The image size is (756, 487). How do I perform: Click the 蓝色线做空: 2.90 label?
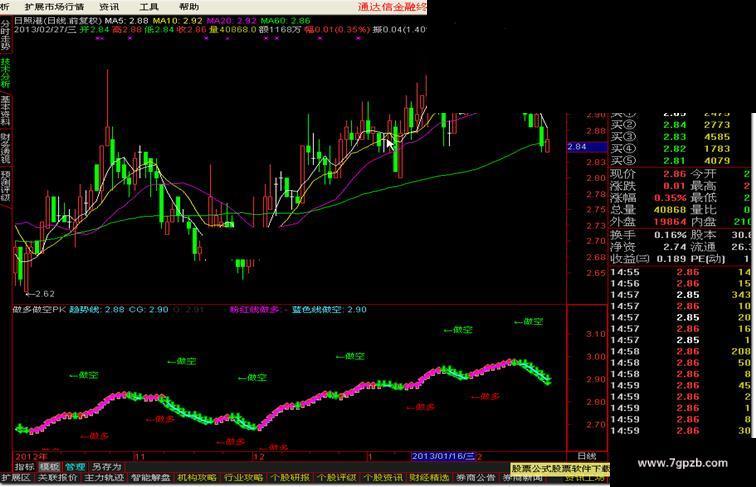329,310
